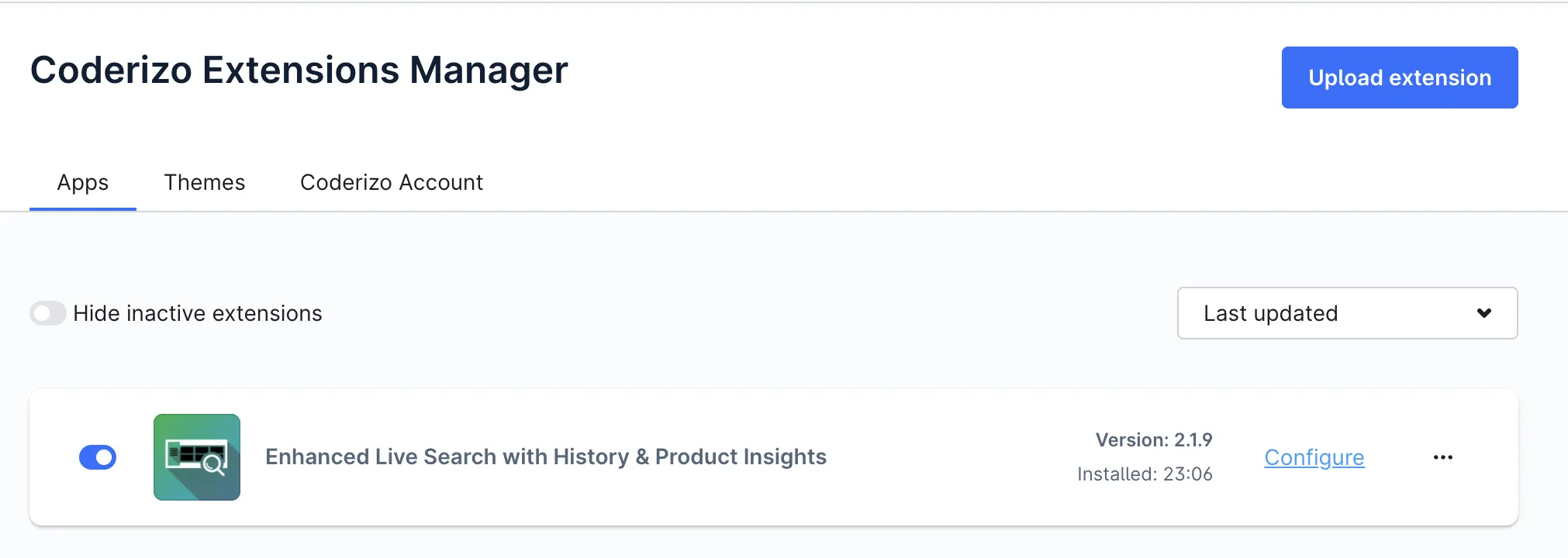Image resolution: width=1568 pixels, height=558 pixels.
Task: Go to the Coderizo Account tab
Action: click(x=391, y=183)
